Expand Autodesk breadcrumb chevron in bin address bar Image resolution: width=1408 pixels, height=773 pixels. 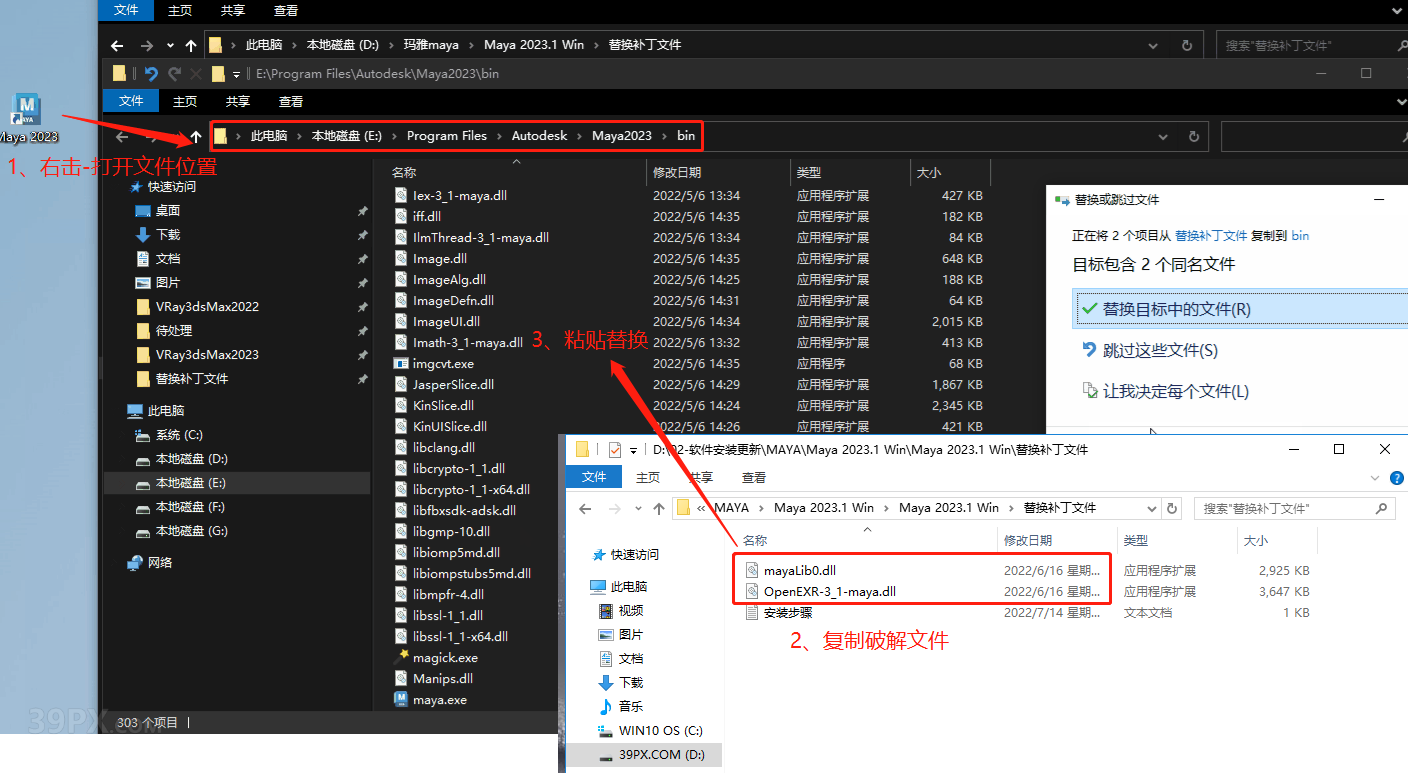[x=580, y=136]
